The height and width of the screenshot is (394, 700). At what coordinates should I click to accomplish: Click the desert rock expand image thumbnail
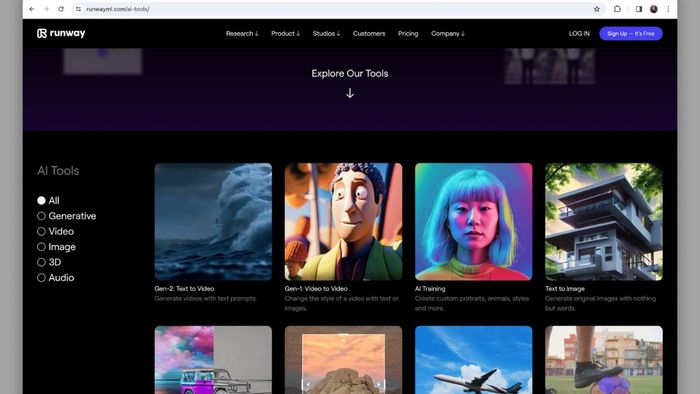click(343, 360)
